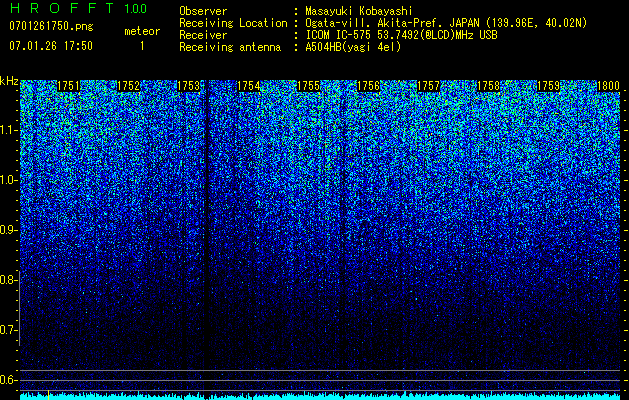Viewport: 629px width, 400px height.
Task: Click the Receiver label
Action: pos(203,35)
